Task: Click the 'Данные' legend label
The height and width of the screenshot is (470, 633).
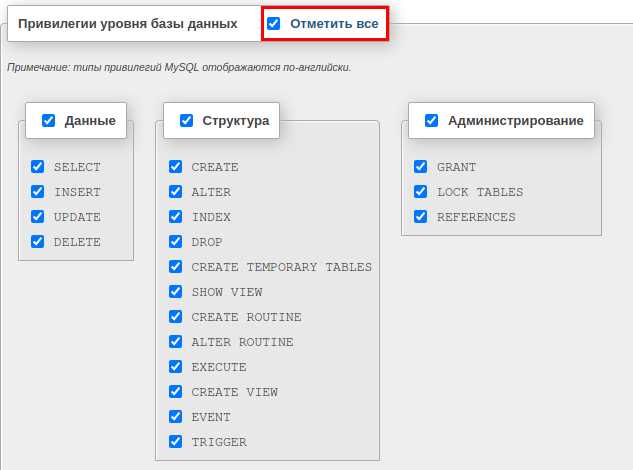Action: pos(90,121)
